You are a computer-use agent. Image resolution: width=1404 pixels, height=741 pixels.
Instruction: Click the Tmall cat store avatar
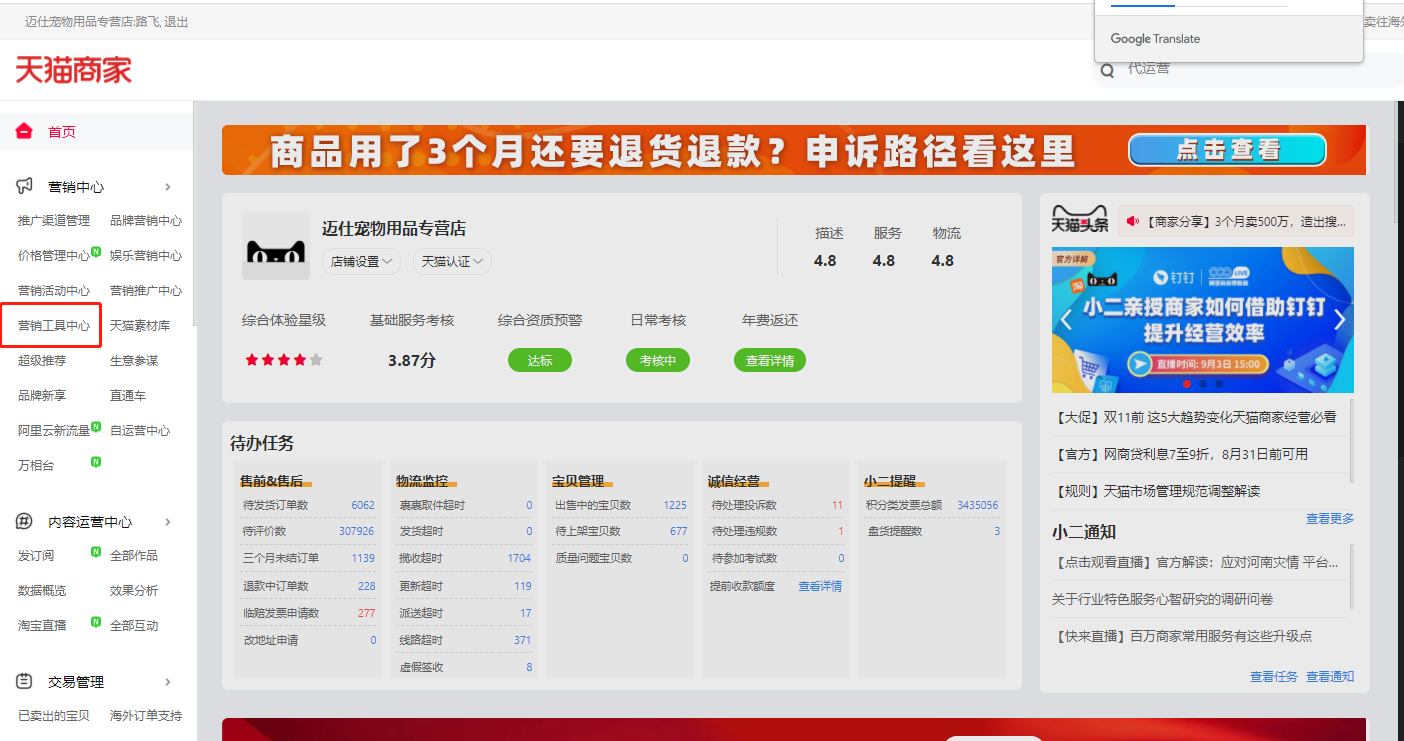(276, 246)
